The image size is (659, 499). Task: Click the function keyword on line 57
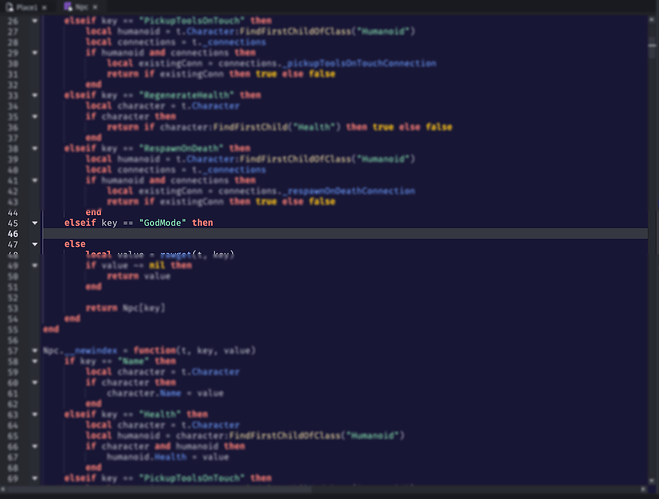tap(155, 350)
